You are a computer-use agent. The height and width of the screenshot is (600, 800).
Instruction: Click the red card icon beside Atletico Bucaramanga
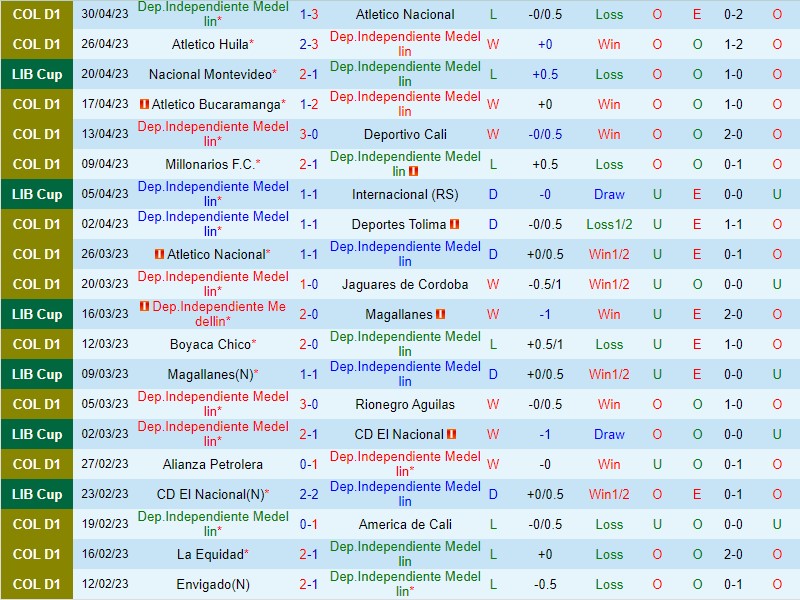click(147, 104)
